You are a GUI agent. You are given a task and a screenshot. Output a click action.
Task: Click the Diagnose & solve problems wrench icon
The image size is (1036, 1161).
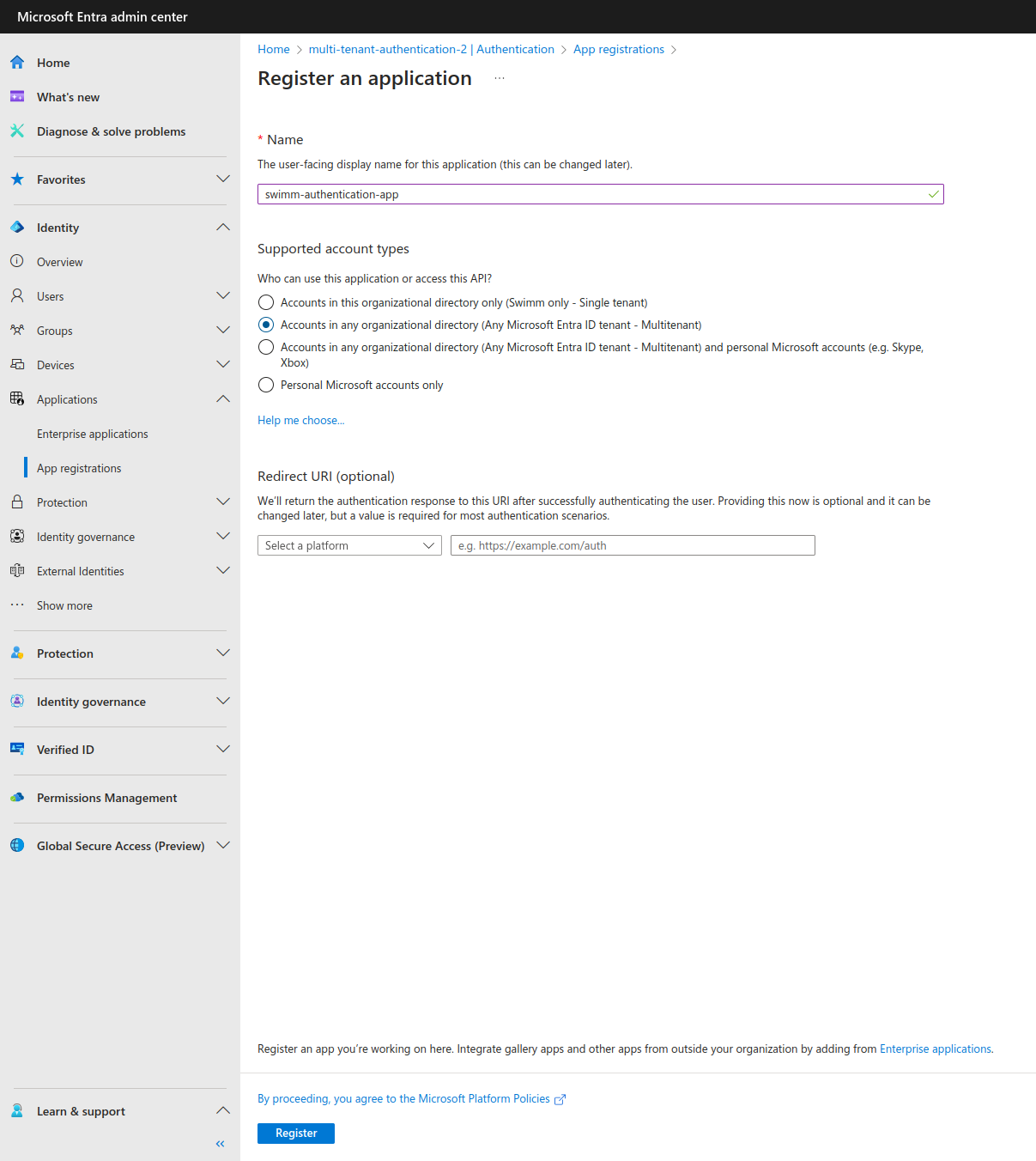17,131
